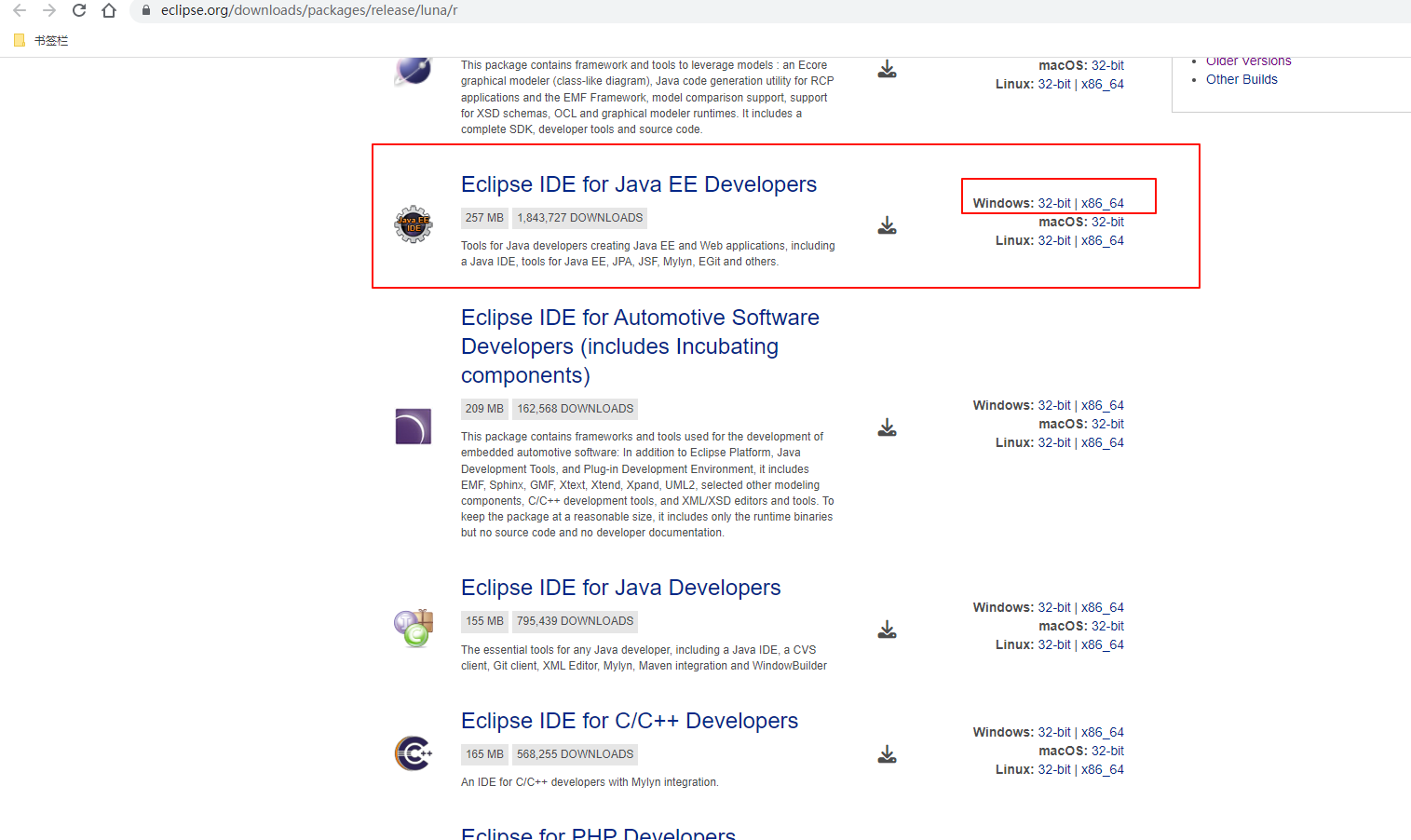Viewport: 1411px width, 840px height.
Task: Click the 165 MB size badge
Action: 484,754
